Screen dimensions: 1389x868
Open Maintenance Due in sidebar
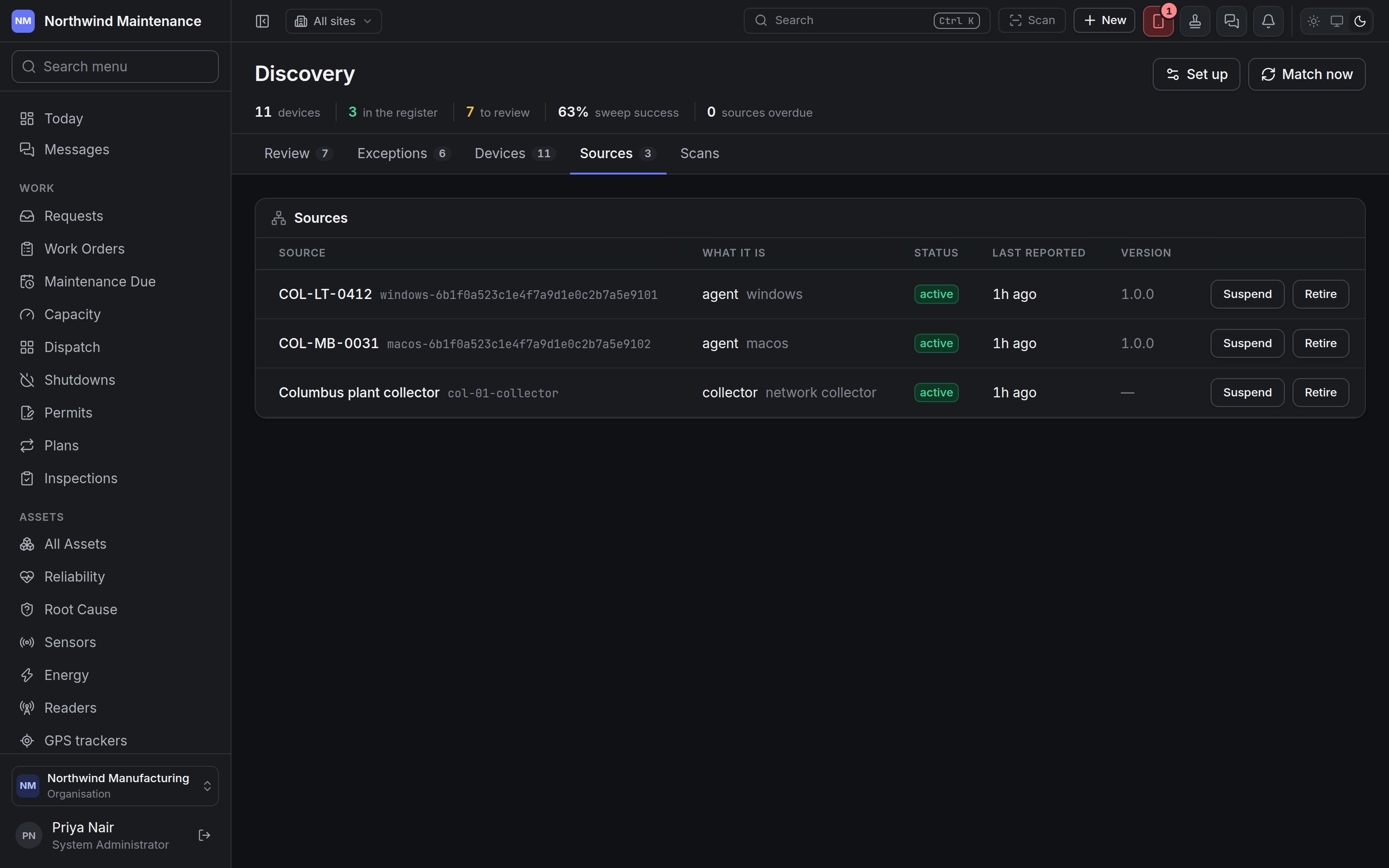(115, 281)
